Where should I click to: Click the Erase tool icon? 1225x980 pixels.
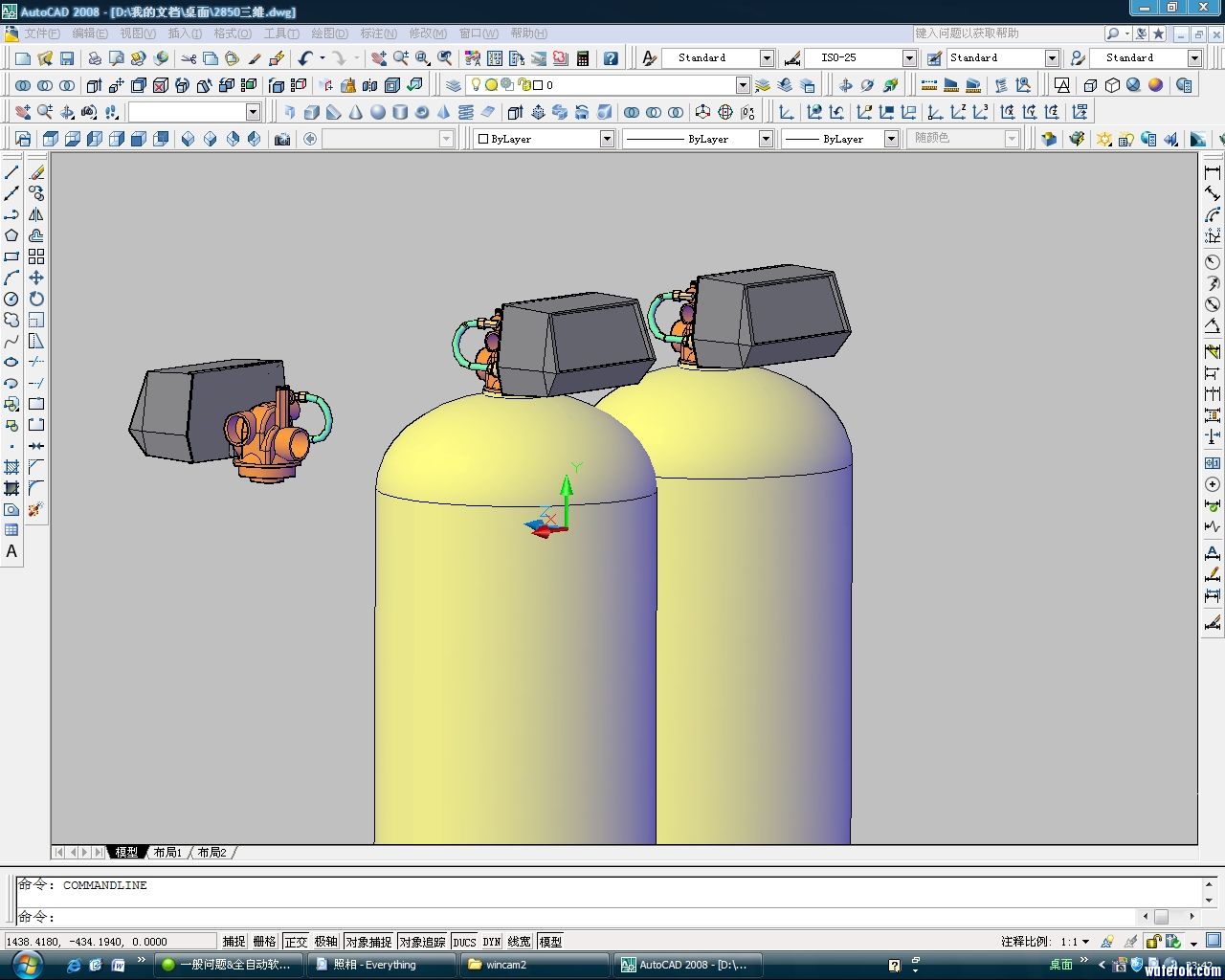36,173
